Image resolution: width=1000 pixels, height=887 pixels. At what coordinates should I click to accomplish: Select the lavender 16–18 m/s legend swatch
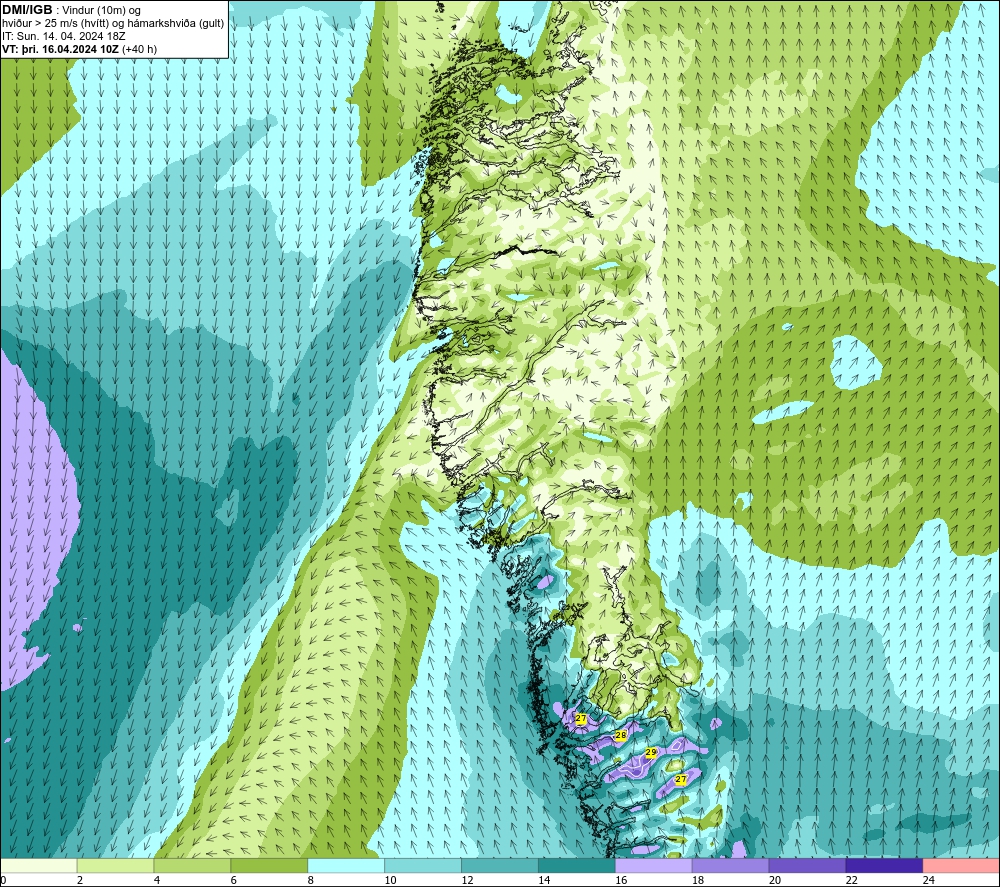[x=653, y=865]
